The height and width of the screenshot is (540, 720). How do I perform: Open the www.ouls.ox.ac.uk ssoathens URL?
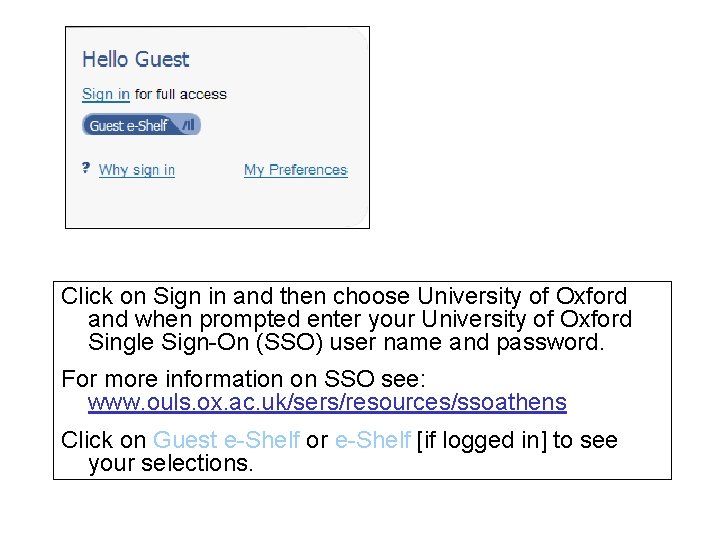coord(327,403)
